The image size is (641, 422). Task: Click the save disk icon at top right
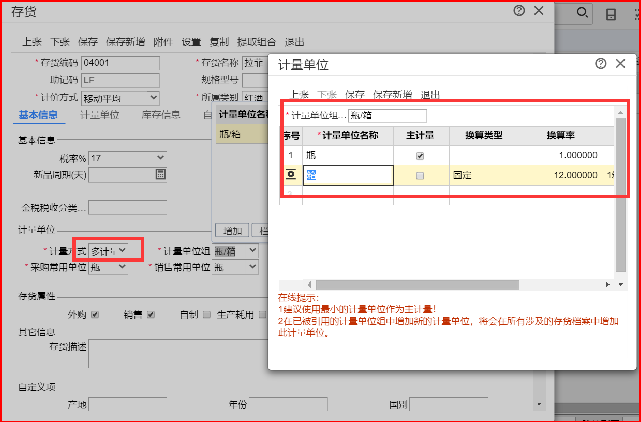[611, 15]
